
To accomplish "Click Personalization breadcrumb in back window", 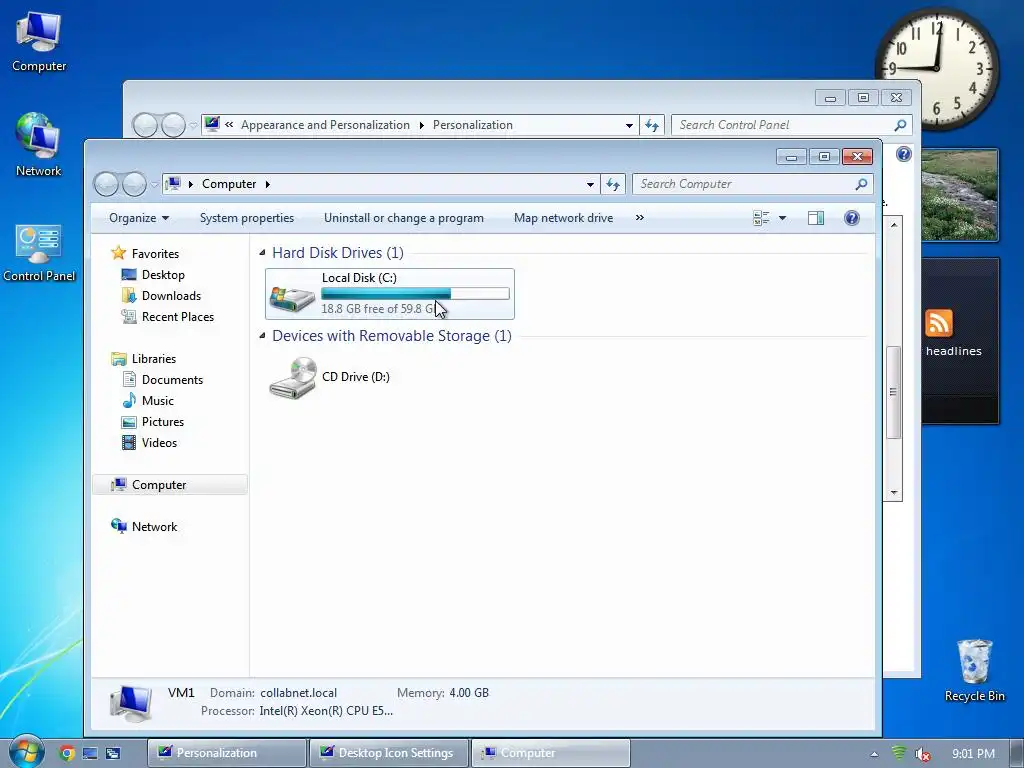I will point(473,125).
